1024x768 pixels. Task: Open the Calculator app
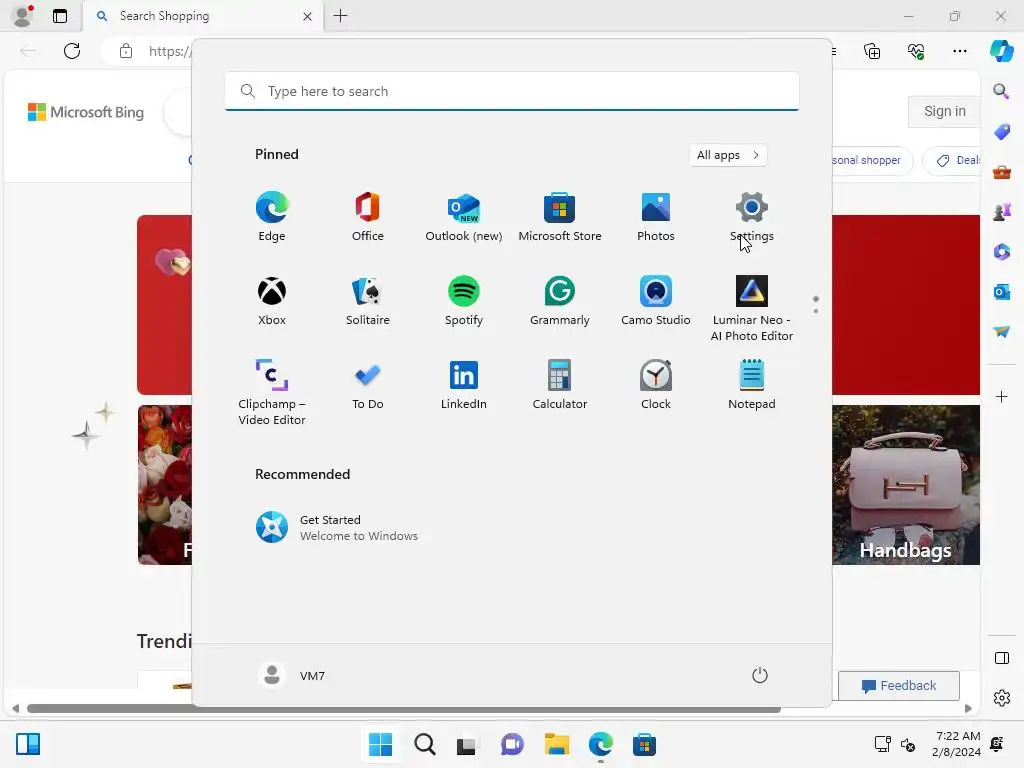click(x=560, y=385)
